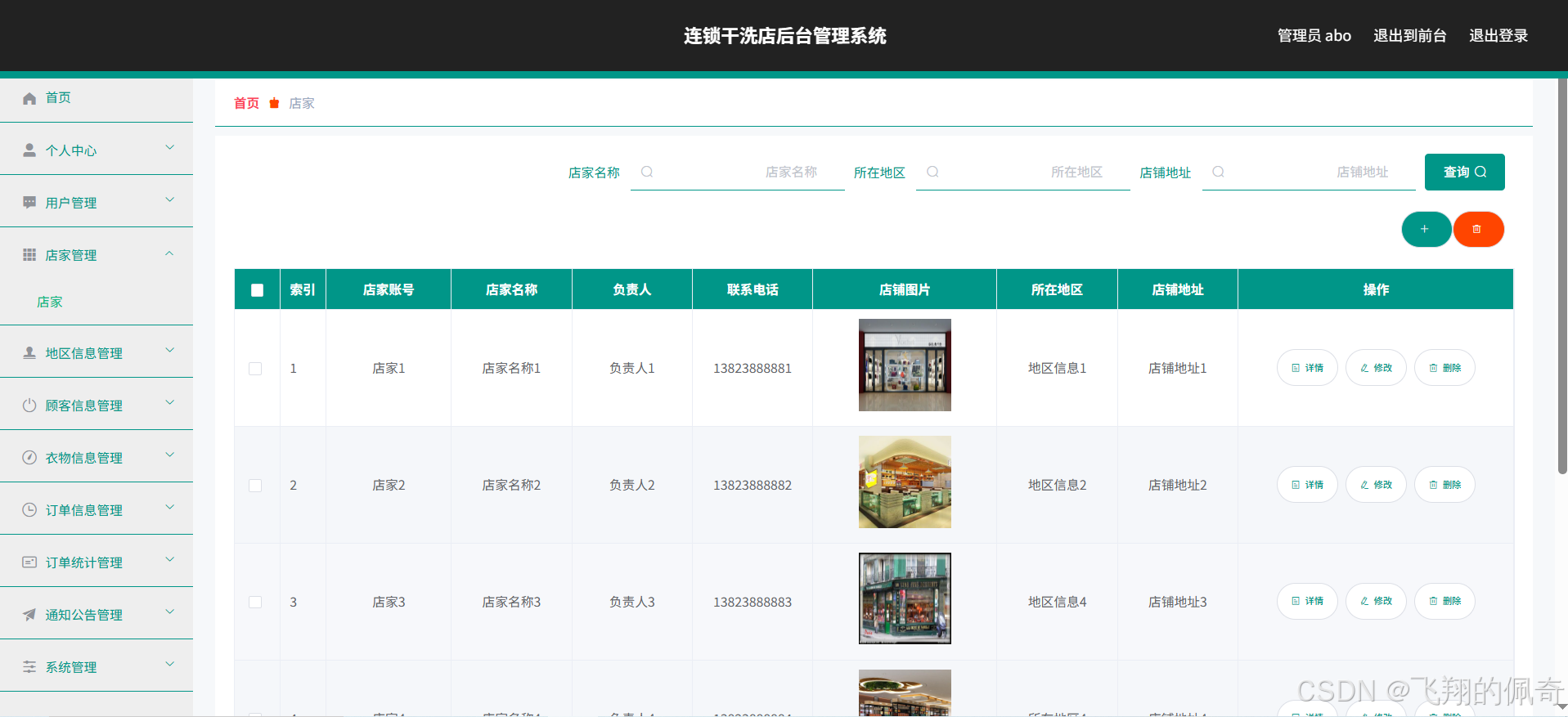The height and width of the screenshot is (717, 1568).
Task: Click the card icon next to 订单统计管理
Action: 29,562
